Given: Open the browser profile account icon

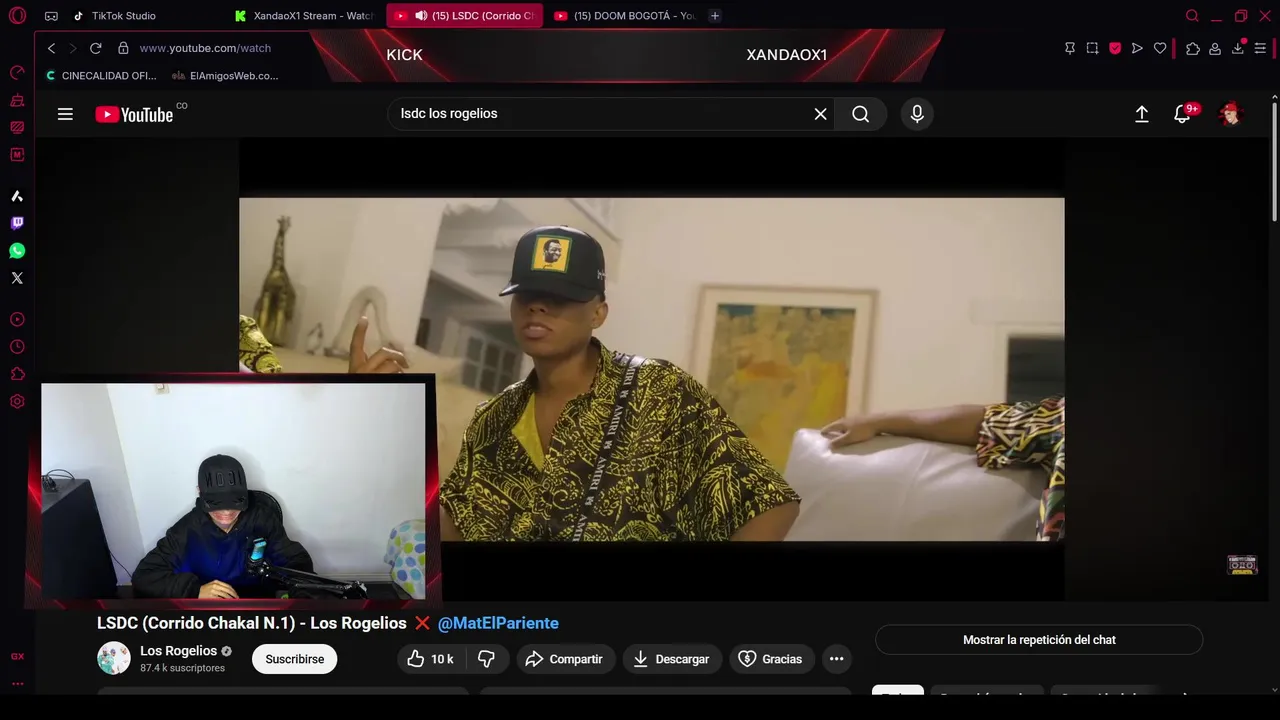Looking at the screenshot, I should tap(1215, 48).
